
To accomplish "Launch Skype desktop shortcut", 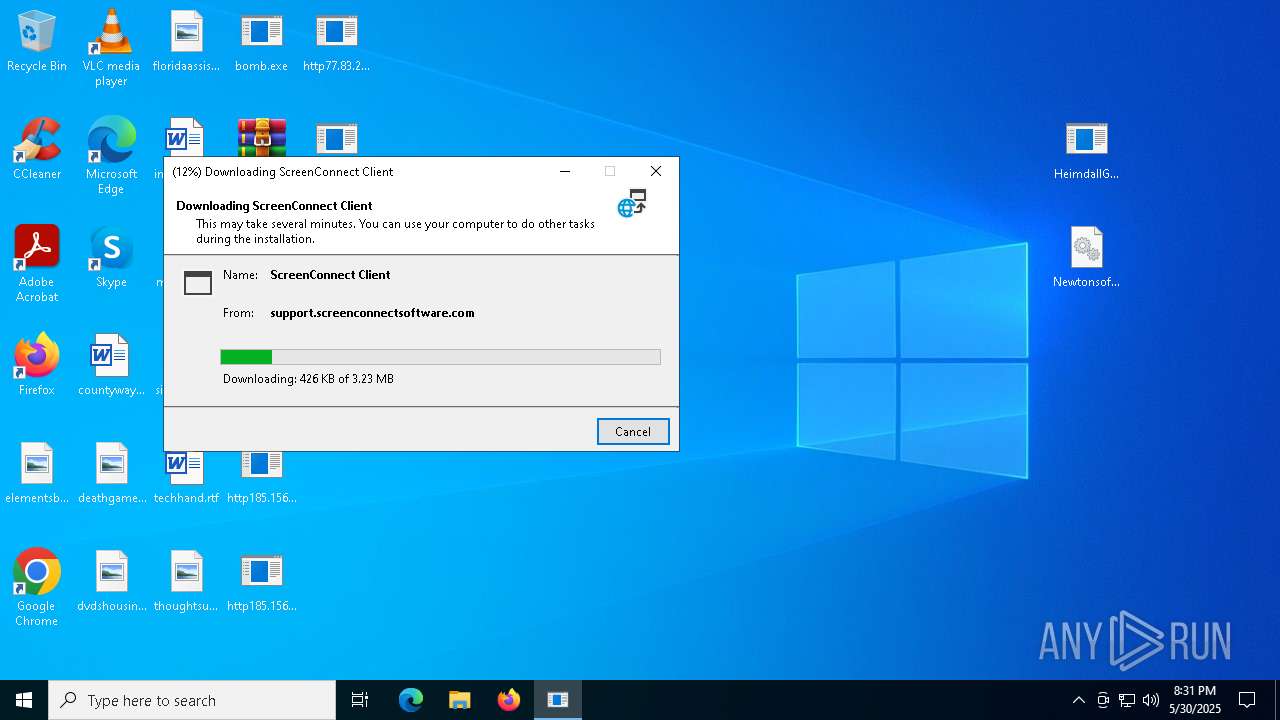I will 111,258.
